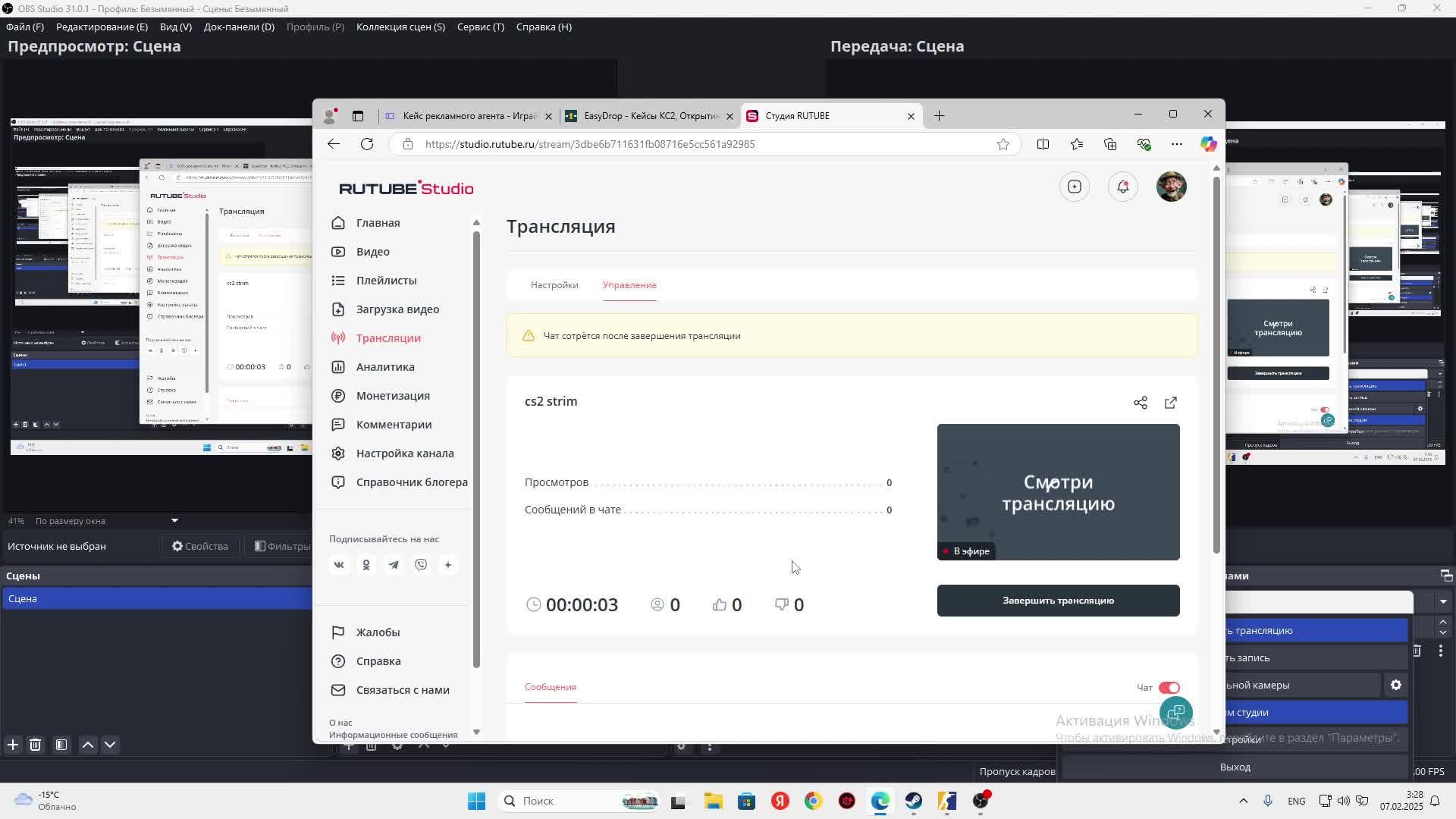Toggle the Чат switch off

click(1169, 688)
